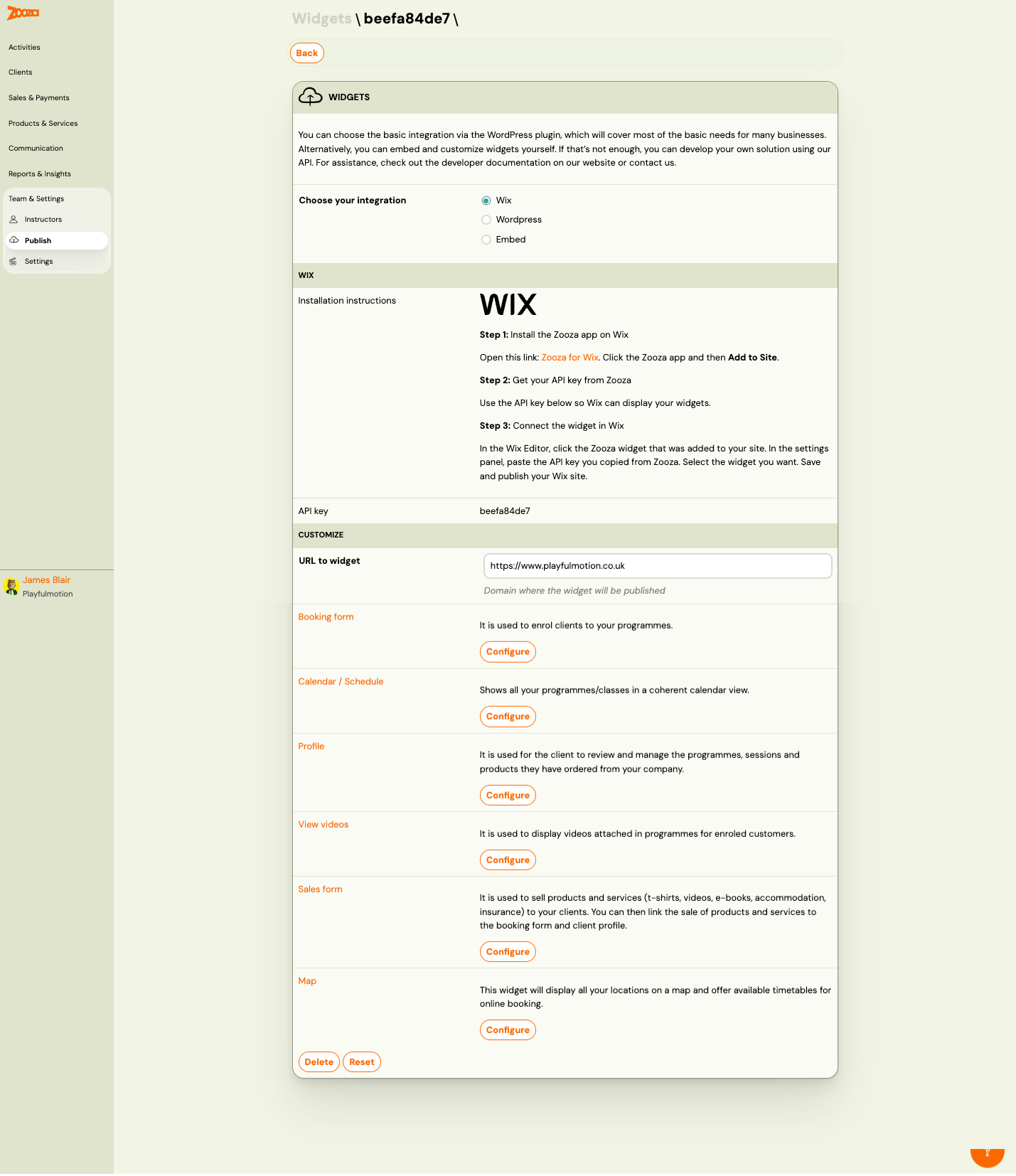1016x1176 pixels.
Task: Click Widgets in the breadcrumb
Action: [x=322, y=18]
